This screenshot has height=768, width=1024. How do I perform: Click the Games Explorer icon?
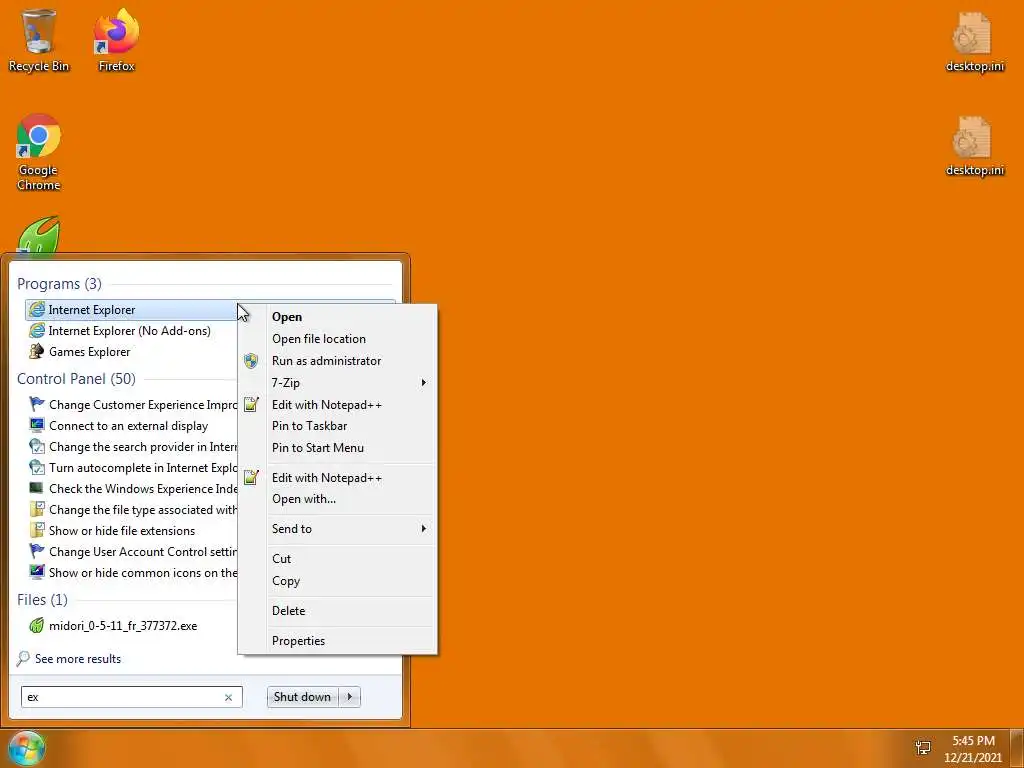pos(37,351)
